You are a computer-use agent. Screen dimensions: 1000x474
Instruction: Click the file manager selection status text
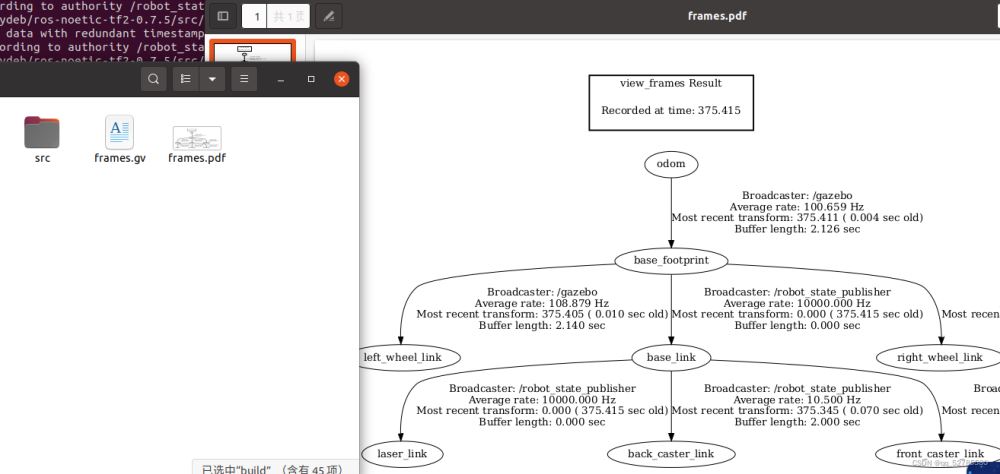click(x=272, y=469)
